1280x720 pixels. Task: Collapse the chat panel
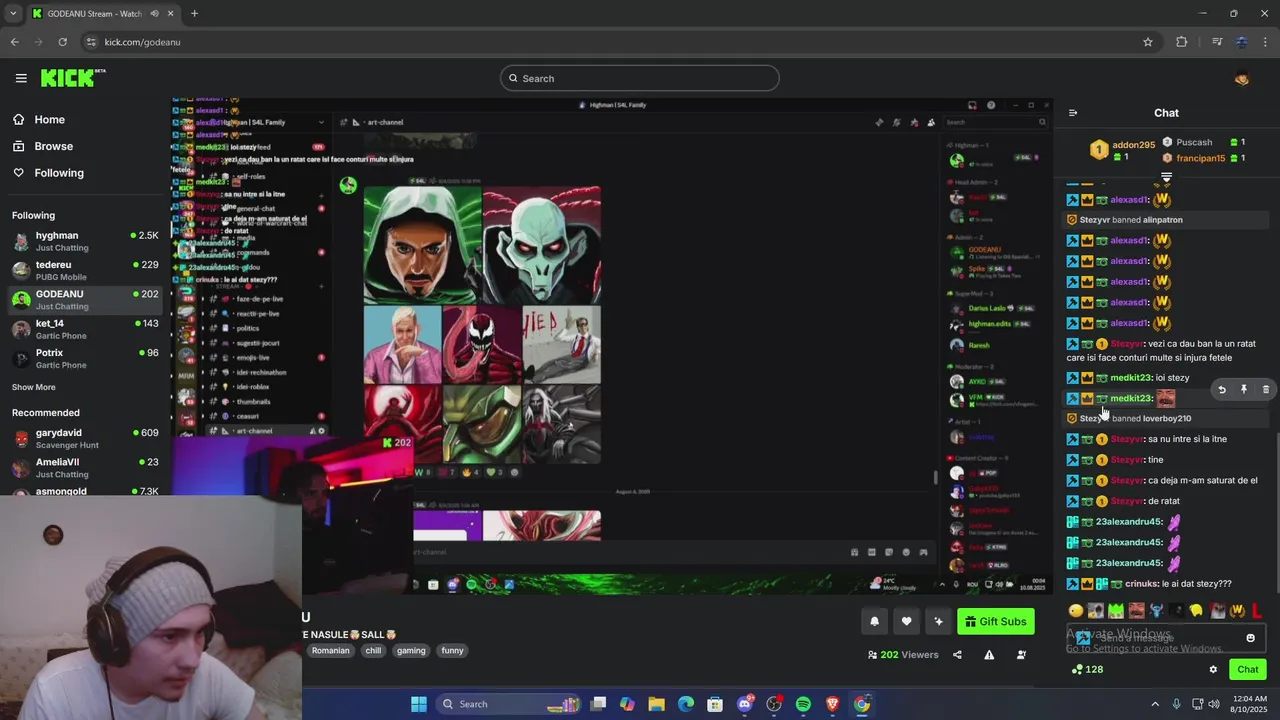(x=1073, y=113)
